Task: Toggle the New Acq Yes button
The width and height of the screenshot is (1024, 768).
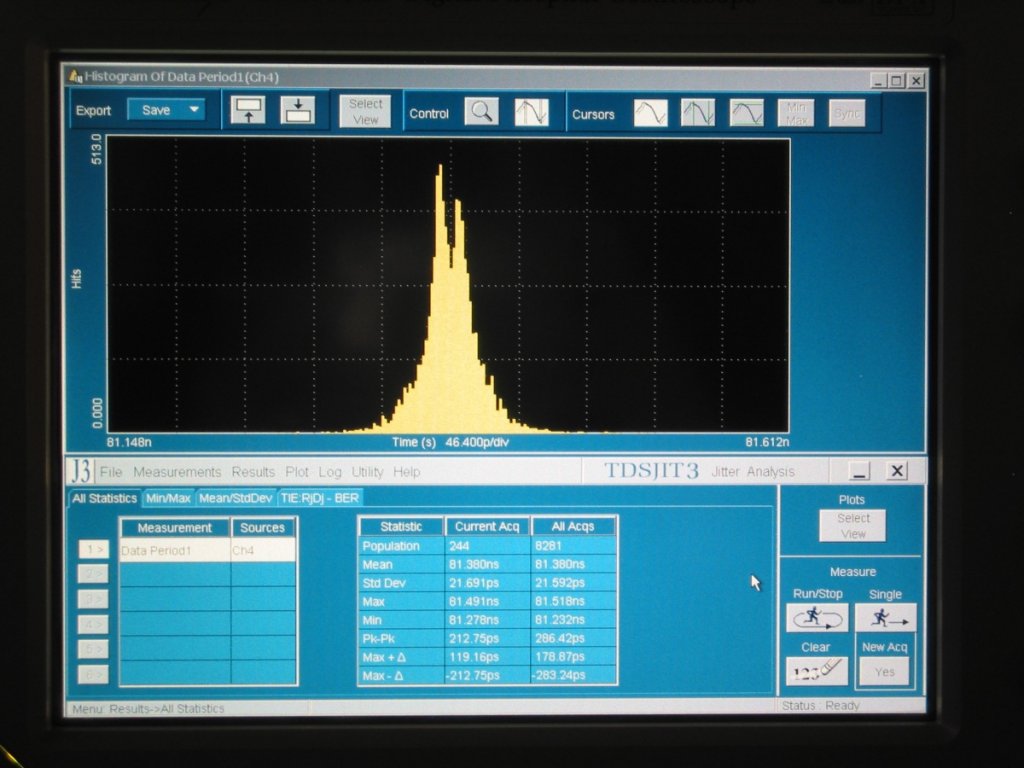Action: (x=884, y=671)
